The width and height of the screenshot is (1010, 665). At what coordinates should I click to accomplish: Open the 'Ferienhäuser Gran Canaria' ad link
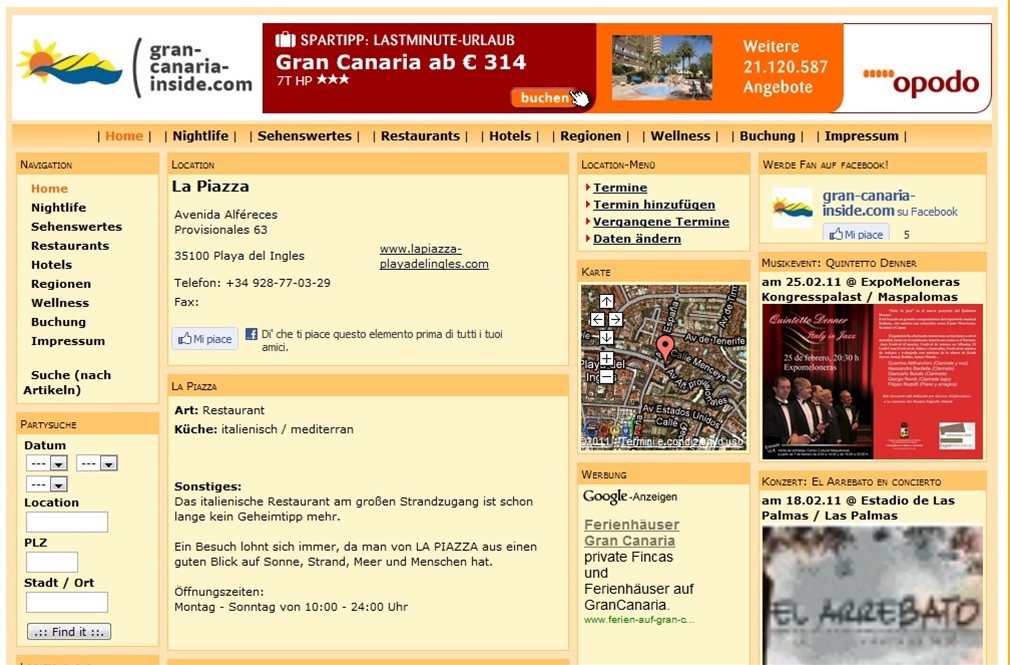tap(632, 533)
